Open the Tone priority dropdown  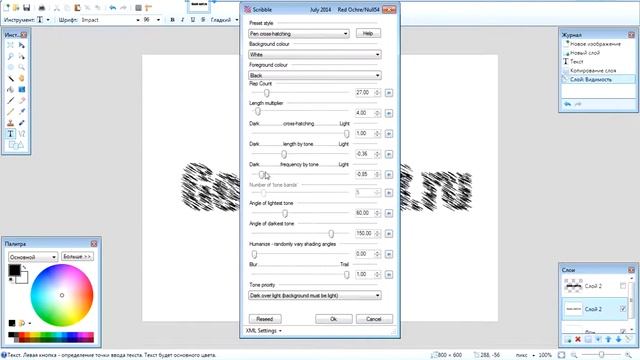(x=315, y=295)
